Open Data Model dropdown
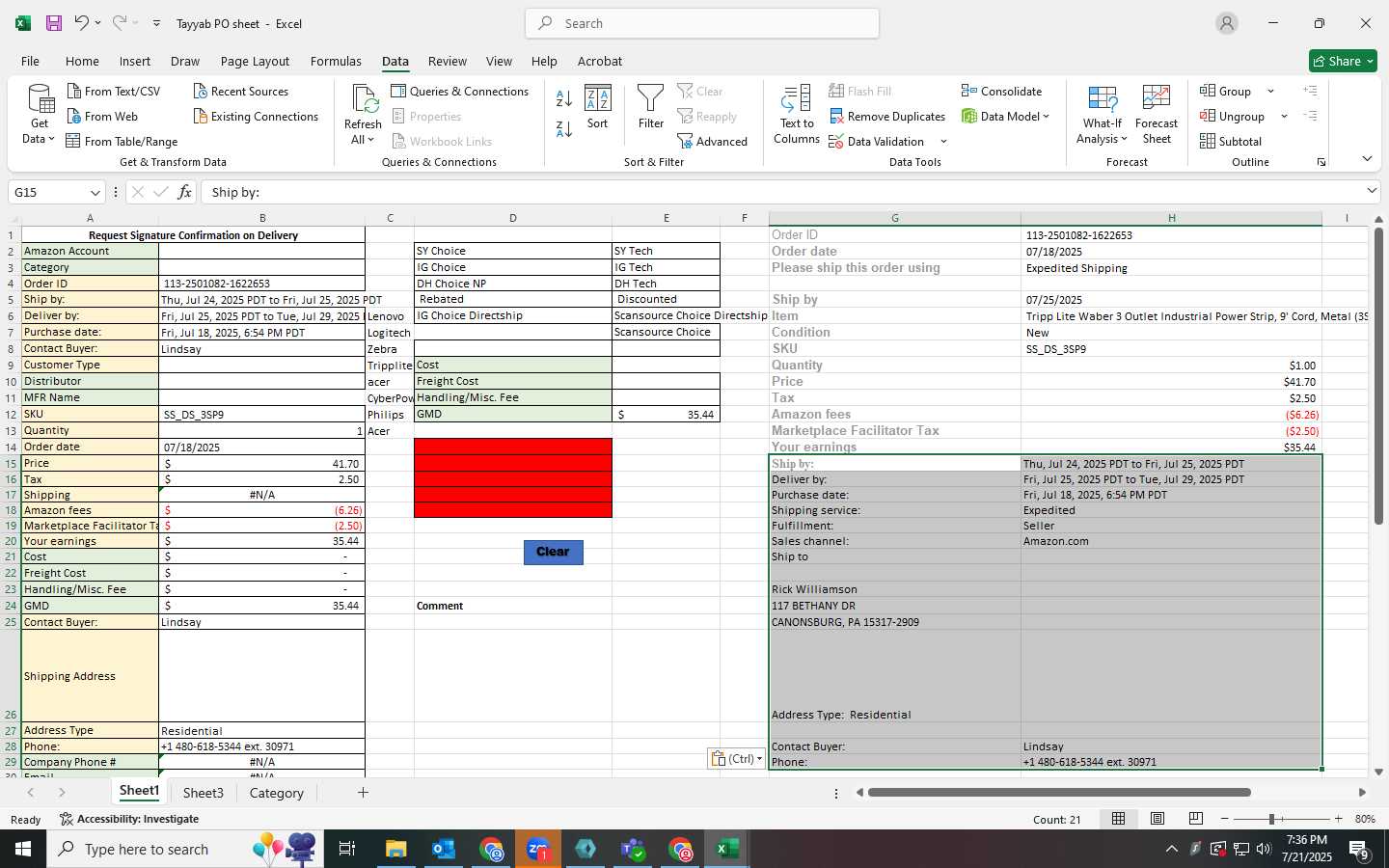This screenshot has width=1389, height=868. (1005, 116)
